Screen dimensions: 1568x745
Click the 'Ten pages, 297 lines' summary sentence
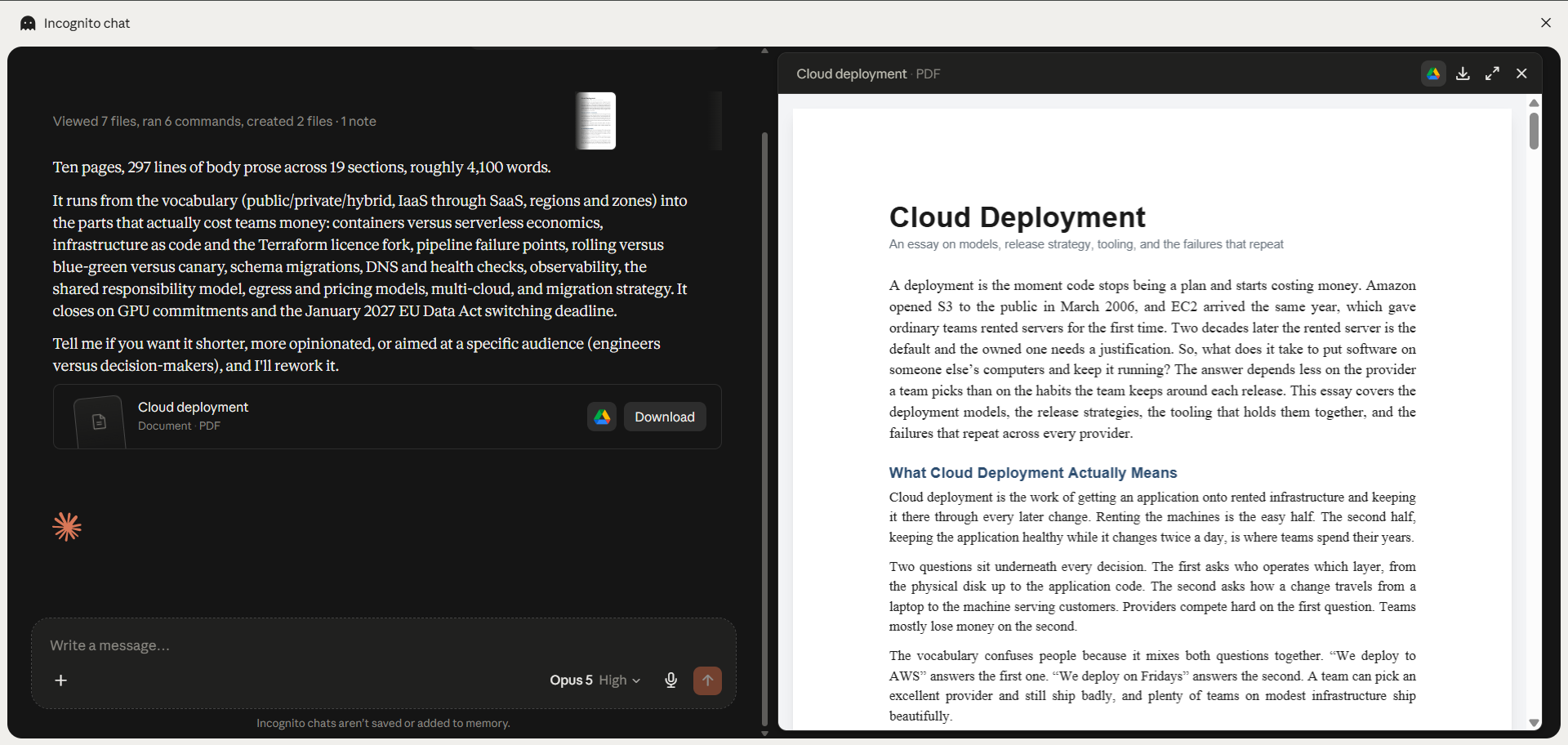(301, 167)
